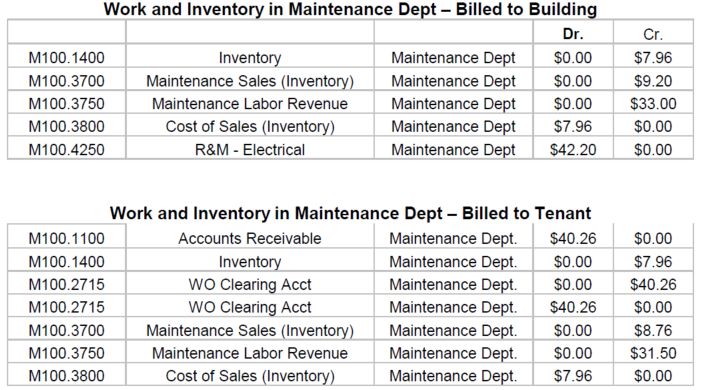Select the Dr. column header
The width and height of the screenshot is (702, 390).
click(573, 34)
